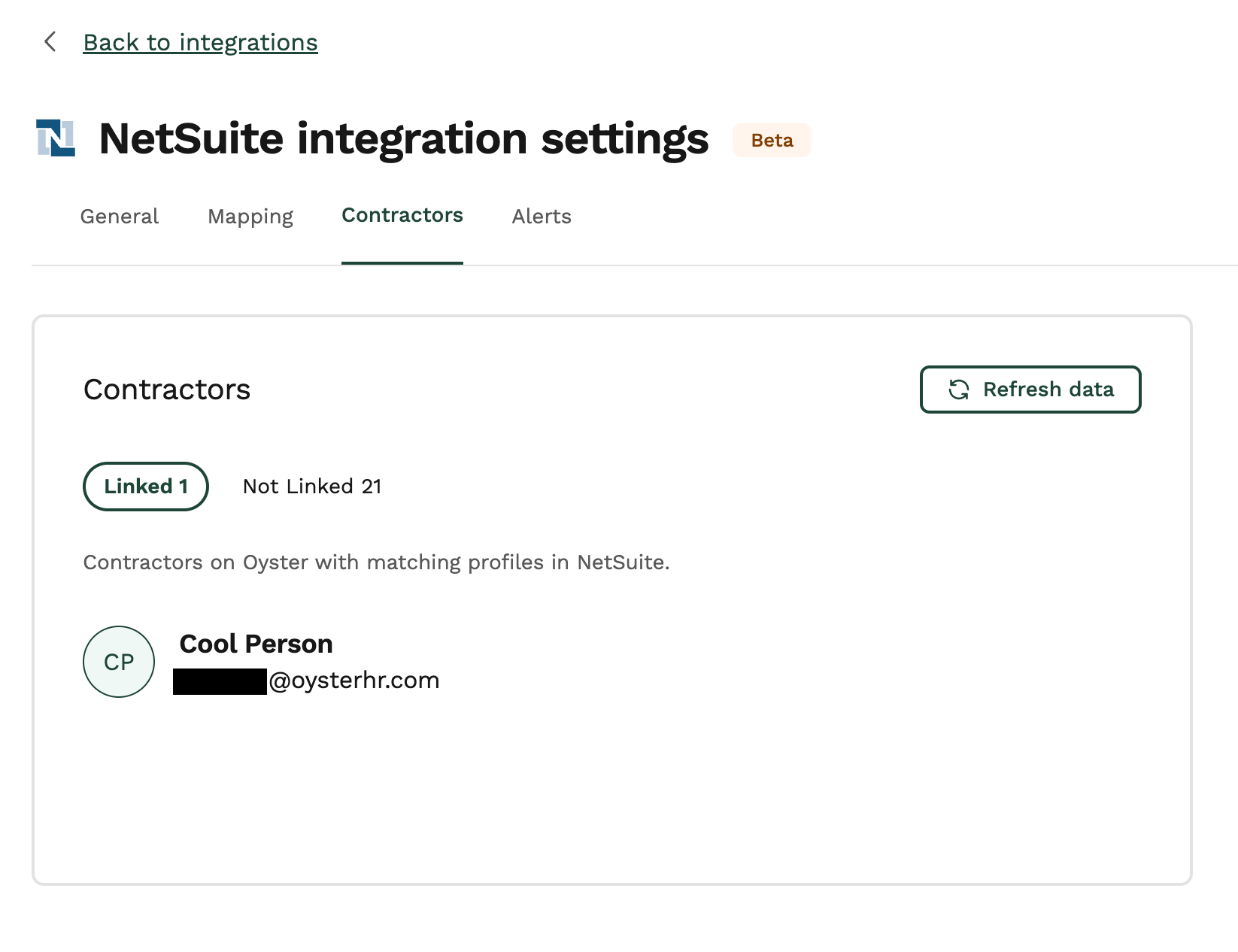Click the redacted black box in email
This screenshot has height=952, width=1238.
[x=220, y=681]
